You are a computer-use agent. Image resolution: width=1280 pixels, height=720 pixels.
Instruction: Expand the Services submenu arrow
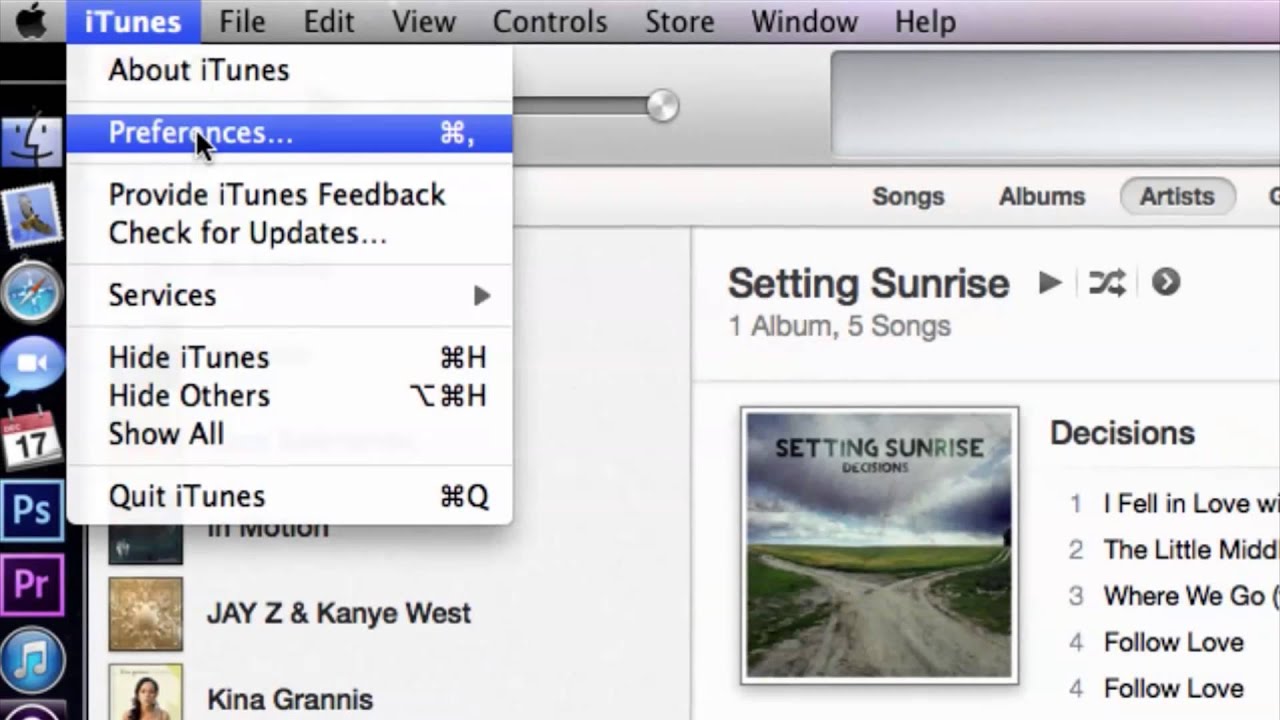click(x=482, y=296)
